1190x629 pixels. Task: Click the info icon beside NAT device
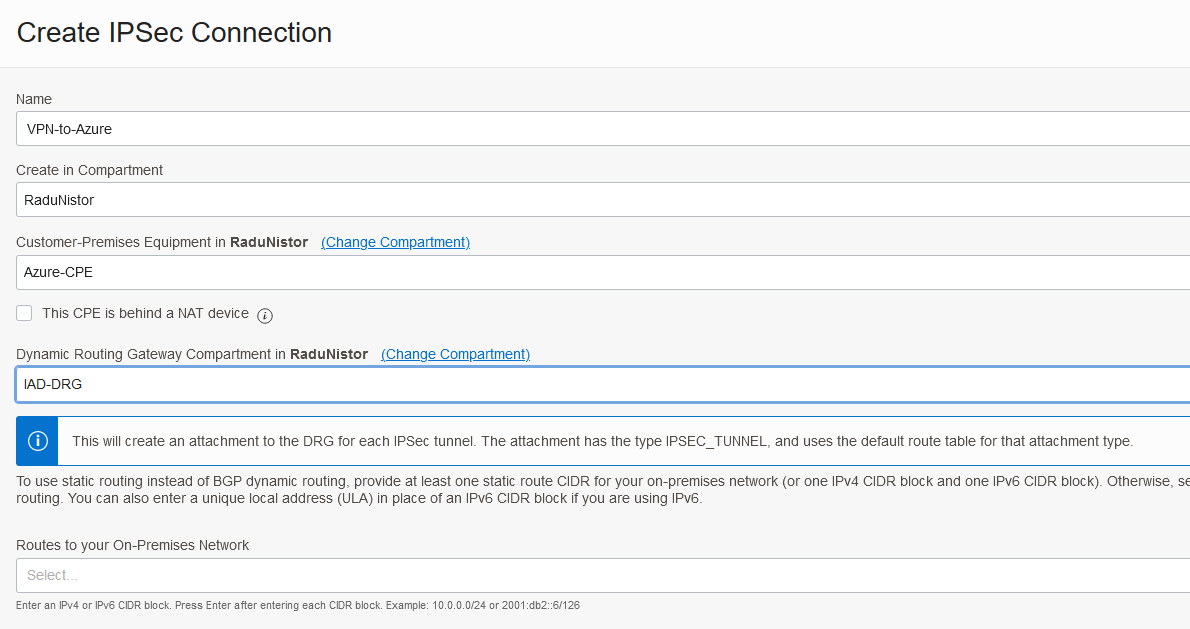265,316
